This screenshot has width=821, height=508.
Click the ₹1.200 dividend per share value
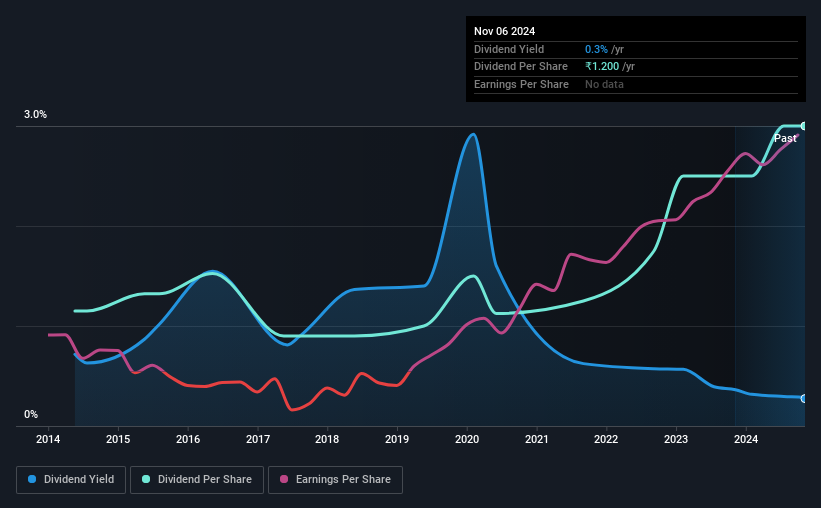(602, 67)
